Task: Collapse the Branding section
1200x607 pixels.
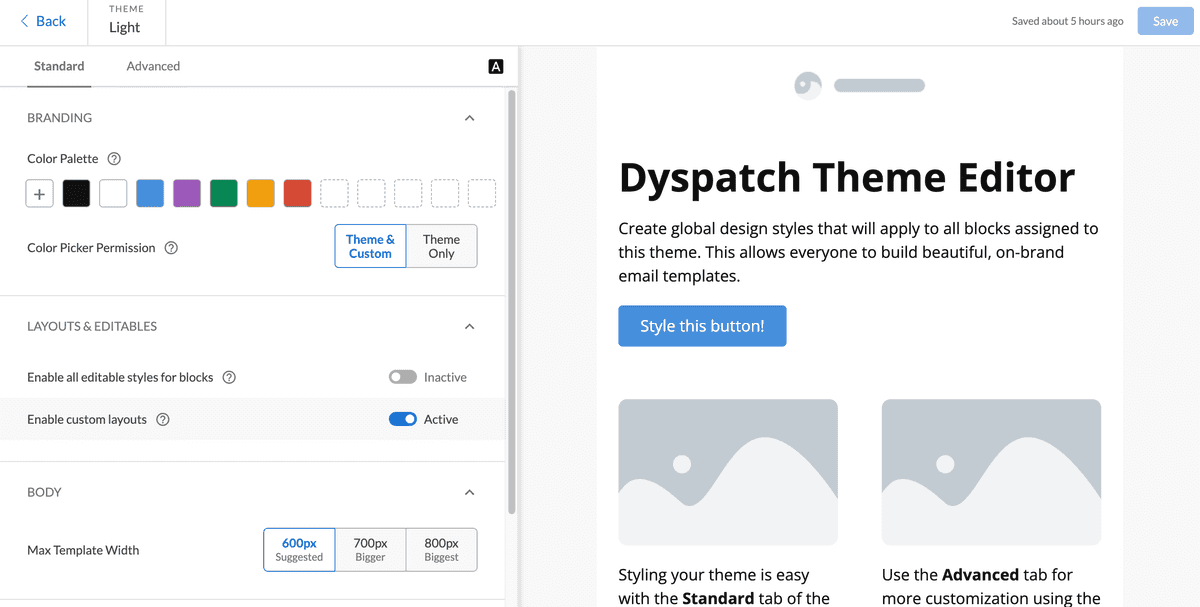Action: pos(470,118)
